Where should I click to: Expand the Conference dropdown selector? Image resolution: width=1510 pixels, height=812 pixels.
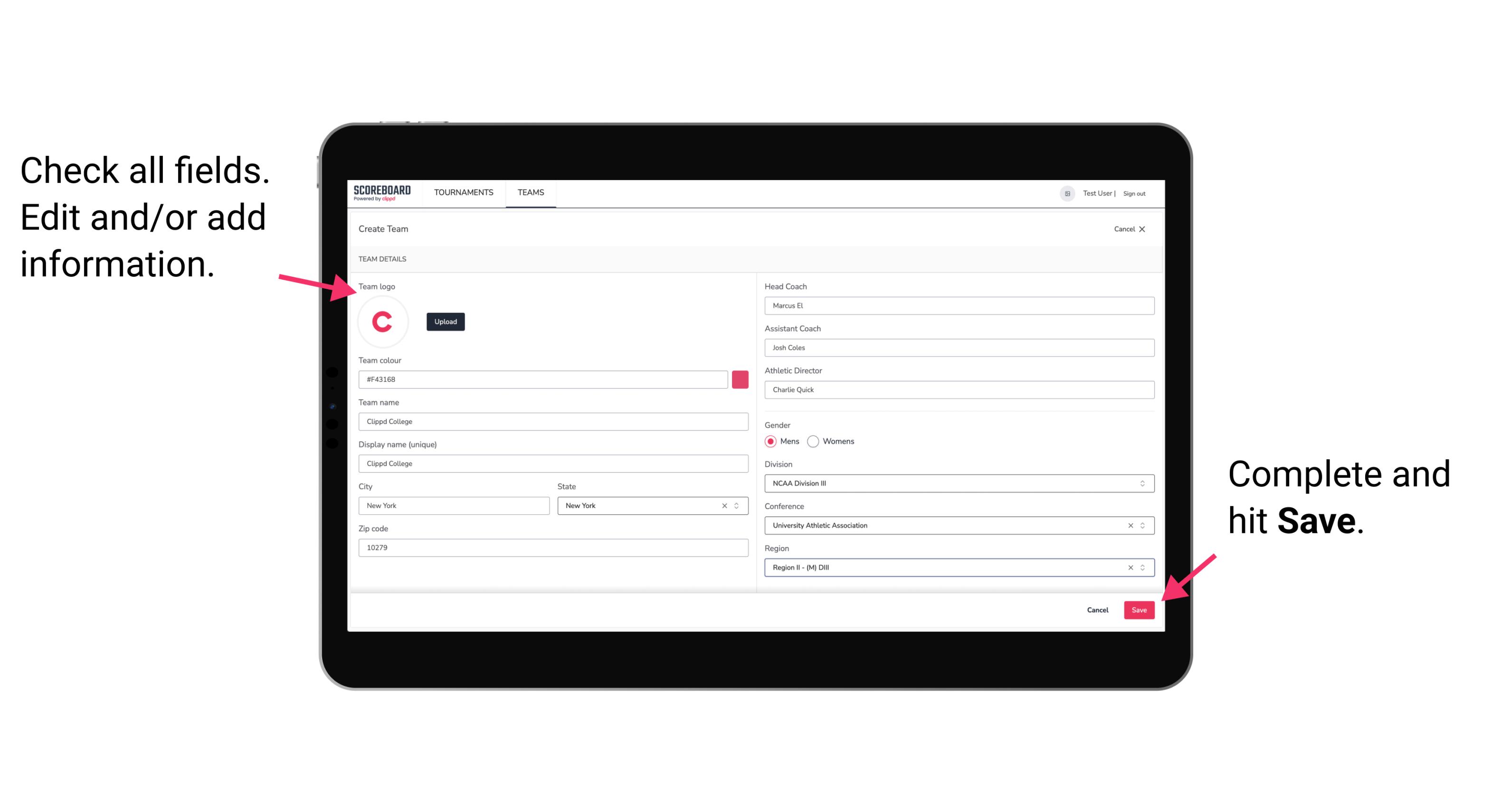pyautogui.click(x=1143, y=525)
